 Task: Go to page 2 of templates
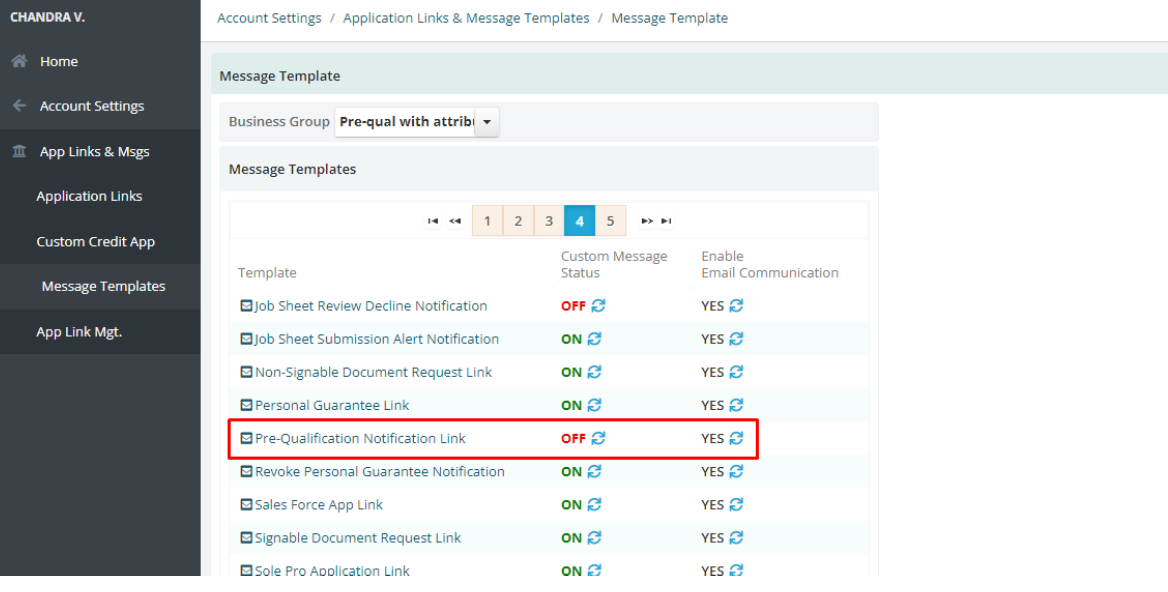518,221
